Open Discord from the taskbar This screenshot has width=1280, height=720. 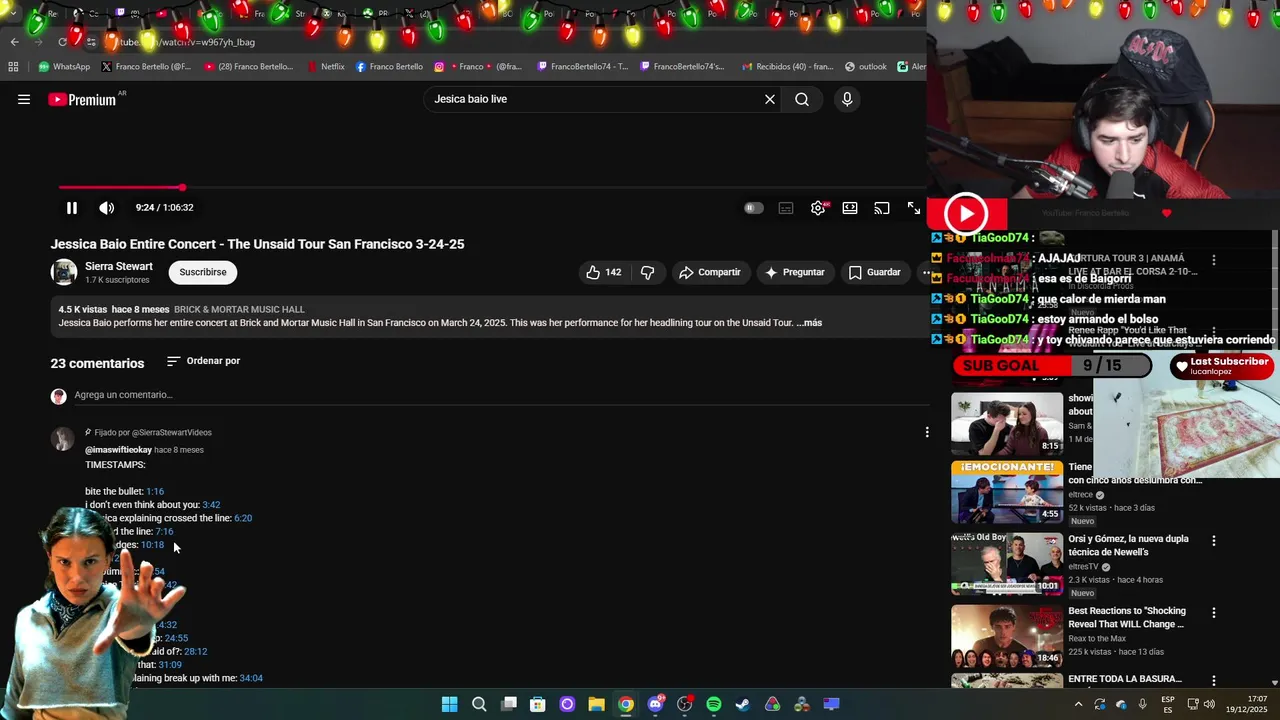(x=655, y=704)
